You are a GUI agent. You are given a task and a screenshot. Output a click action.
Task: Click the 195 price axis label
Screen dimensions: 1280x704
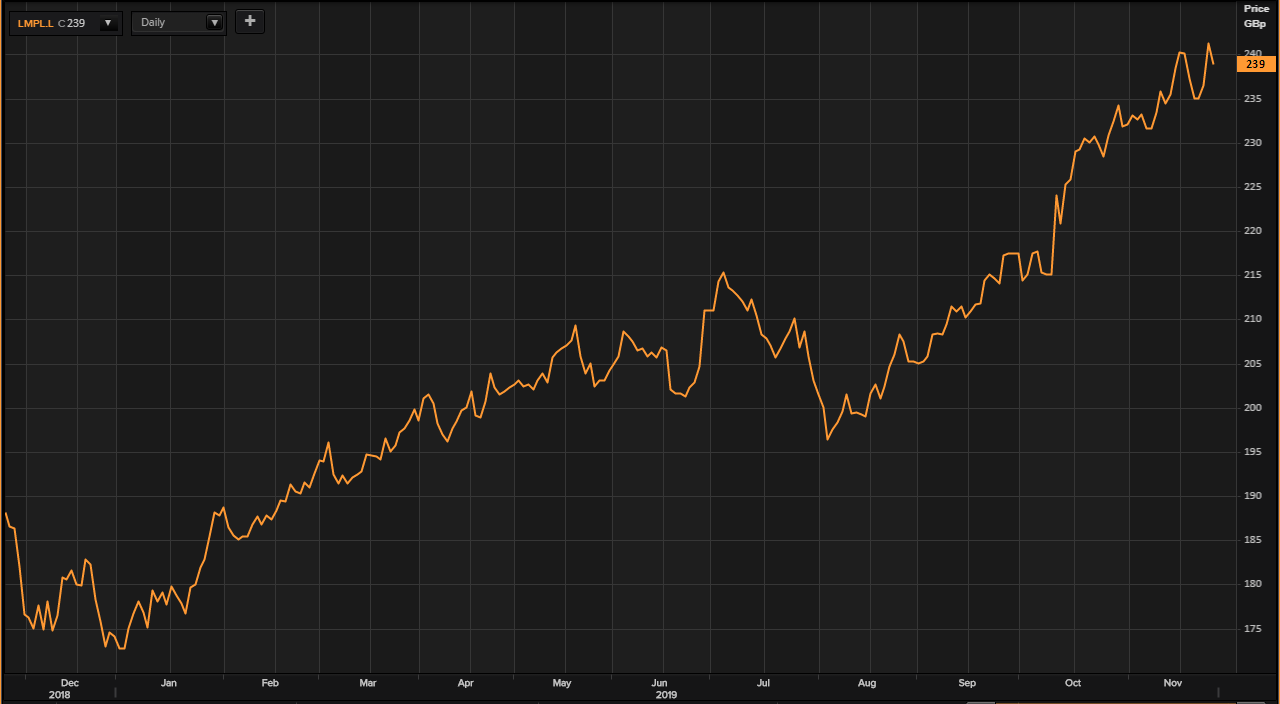click(x=1253, y=452)
